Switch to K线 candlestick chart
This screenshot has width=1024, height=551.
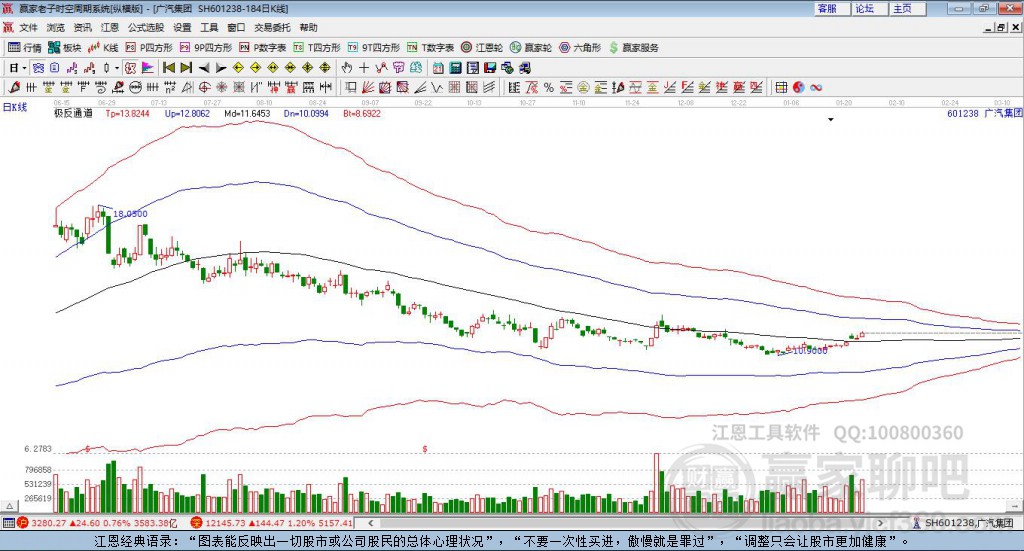tap(103, 47)
